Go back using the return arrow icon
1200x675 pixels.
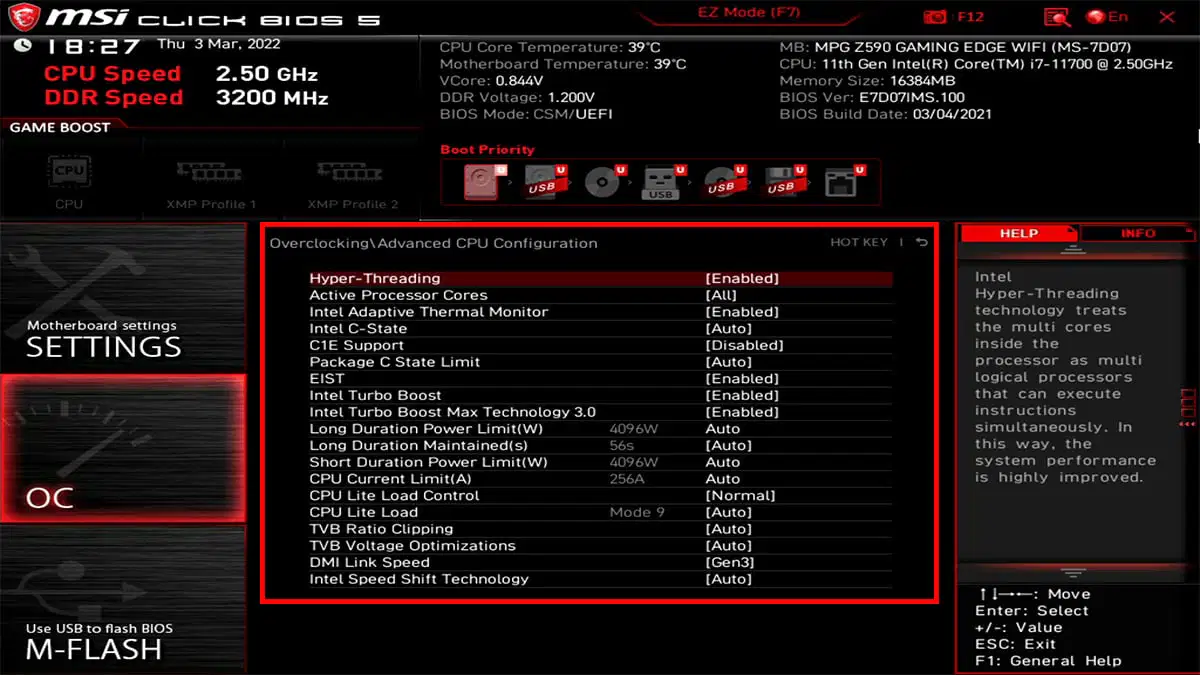tap(922, 243)
